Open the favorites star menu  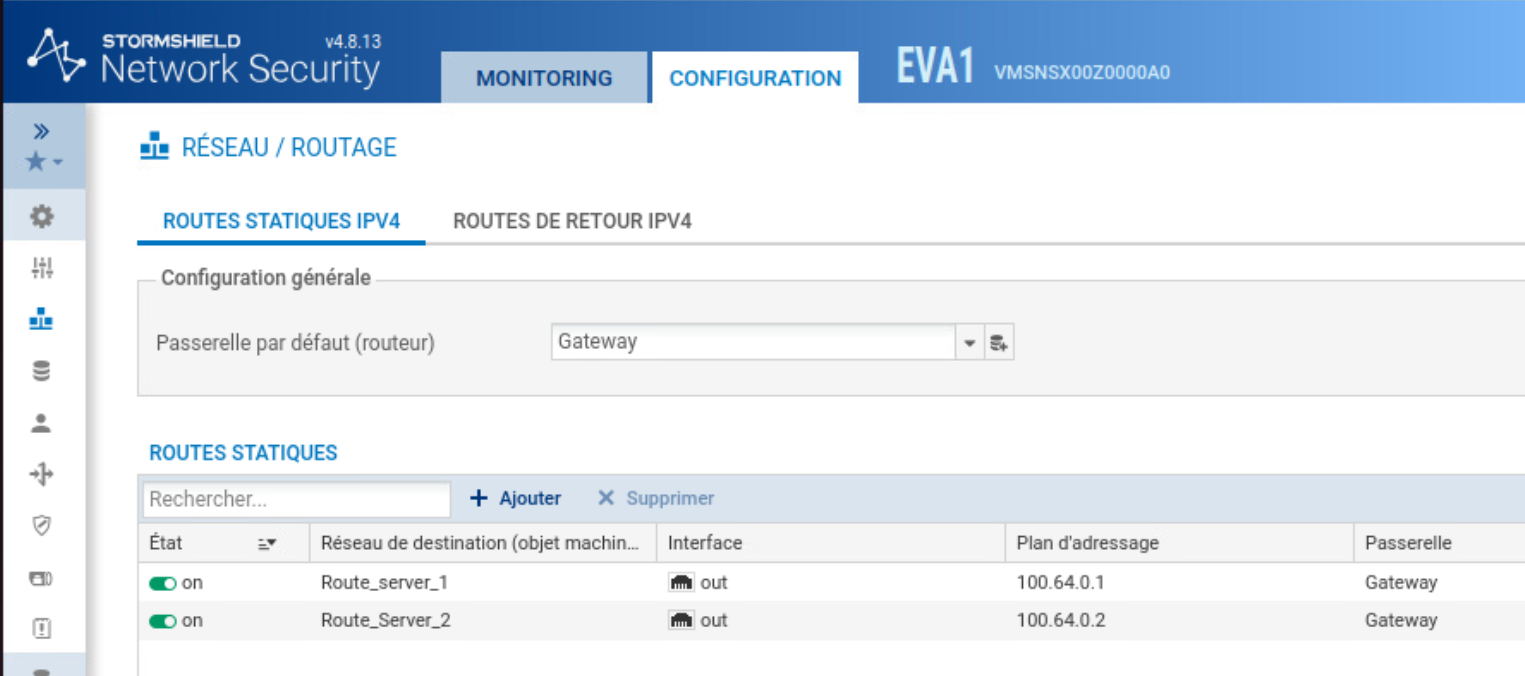[43, 161]
